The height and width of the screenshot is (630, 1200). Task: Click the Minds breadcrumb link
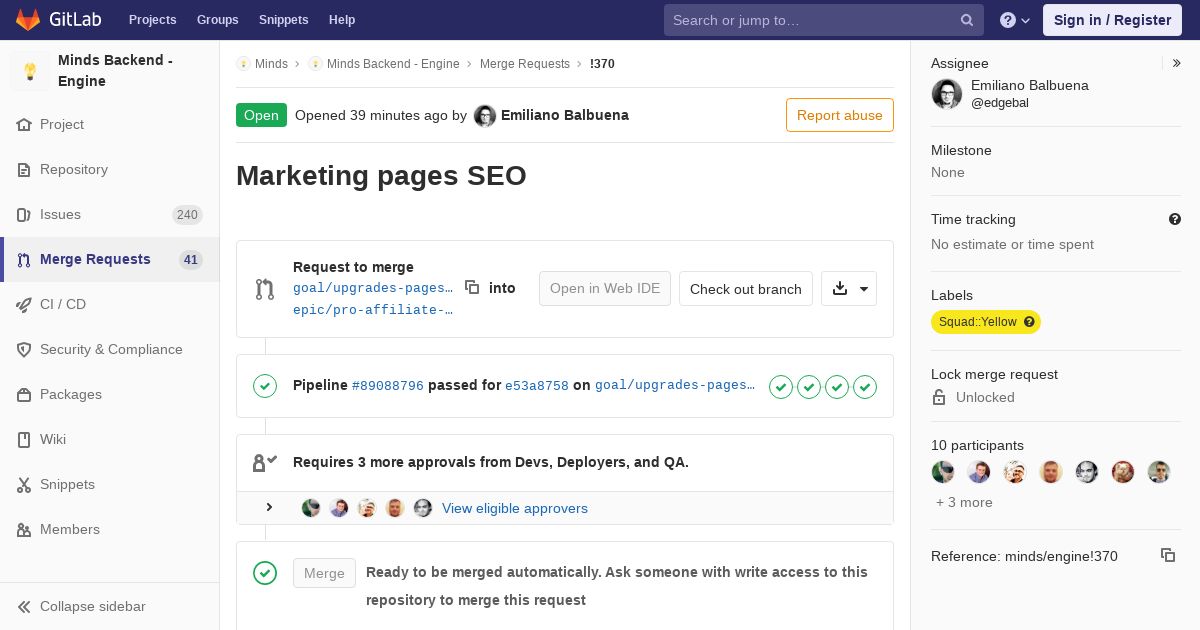271,64
